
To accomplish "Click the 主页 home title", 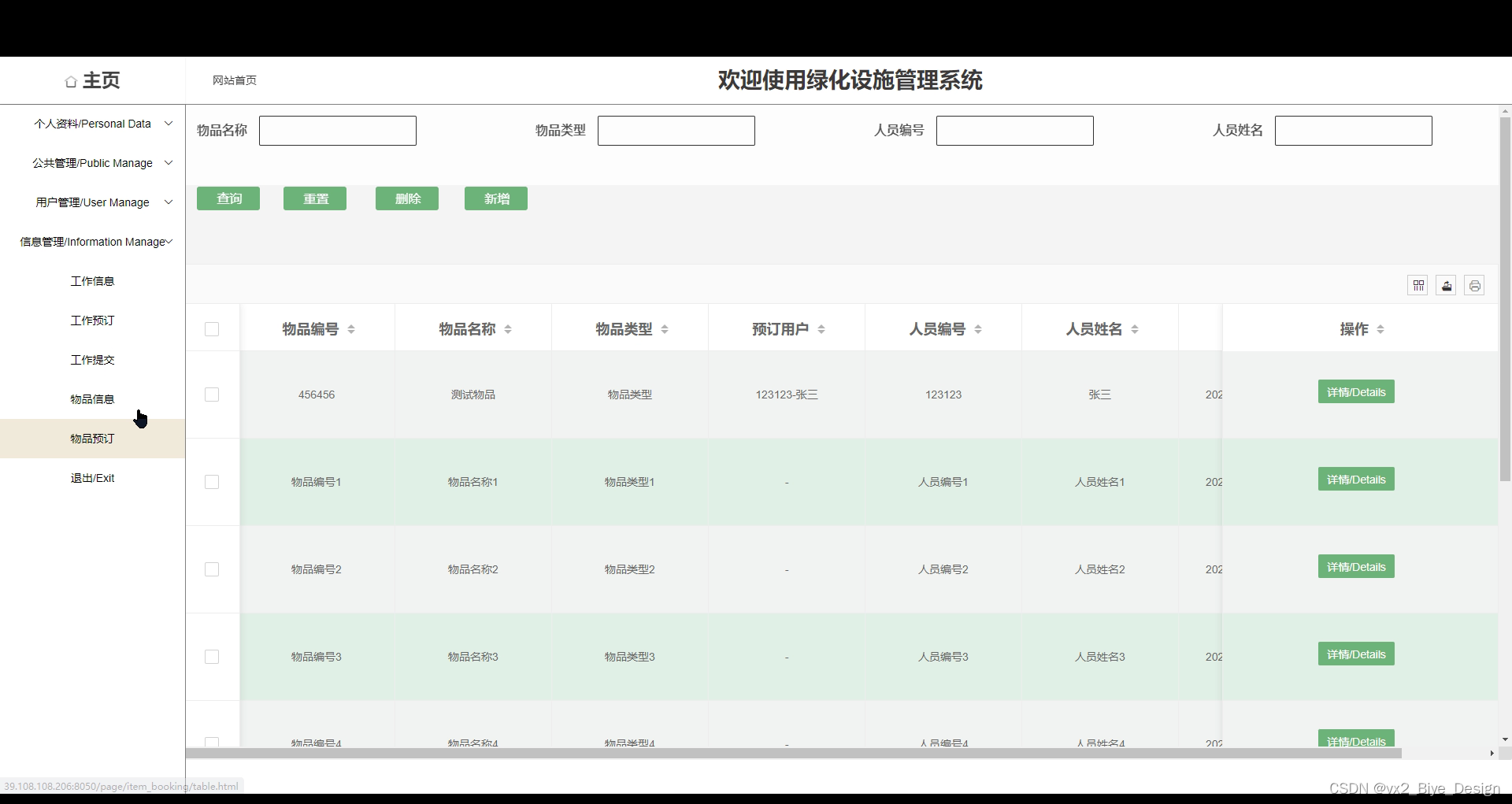I will tap(102, 80).
